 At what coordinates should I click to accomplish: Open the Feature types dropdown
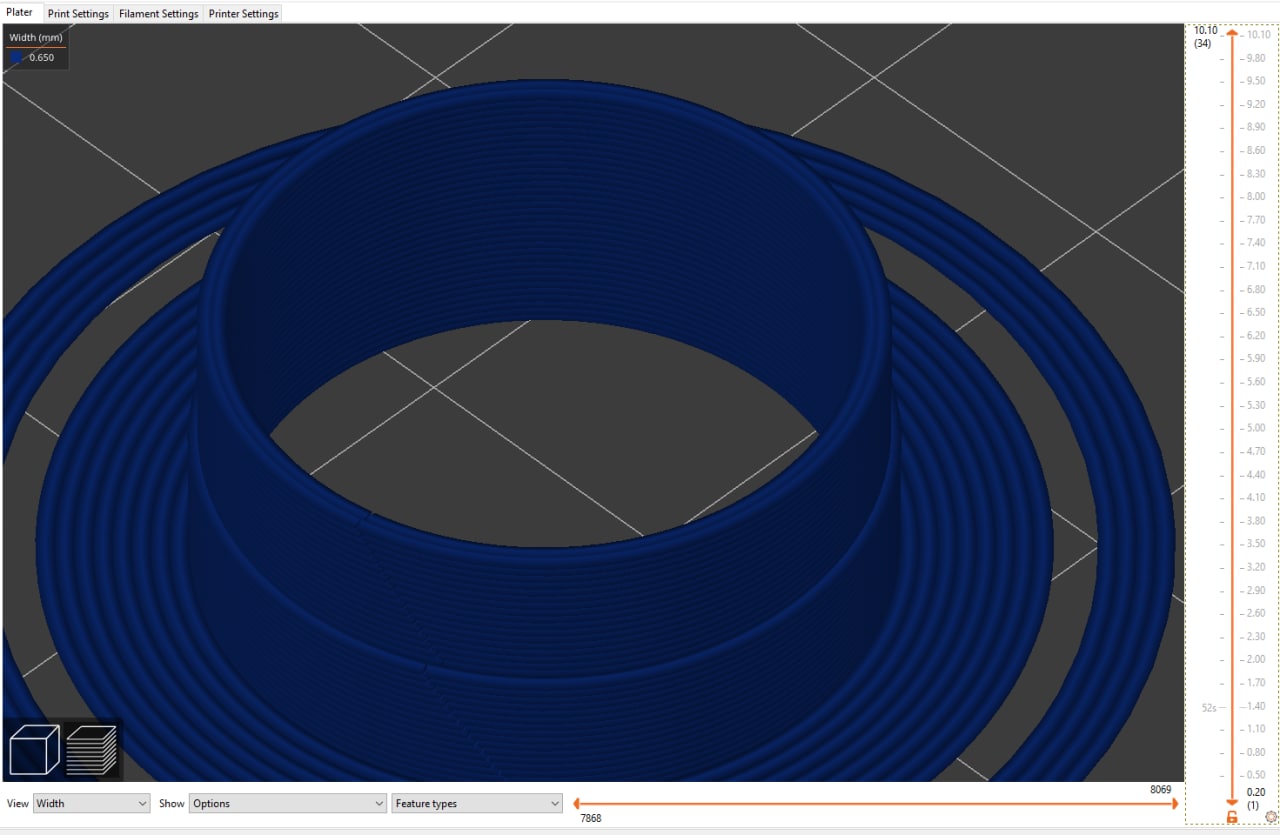[477, 803]
